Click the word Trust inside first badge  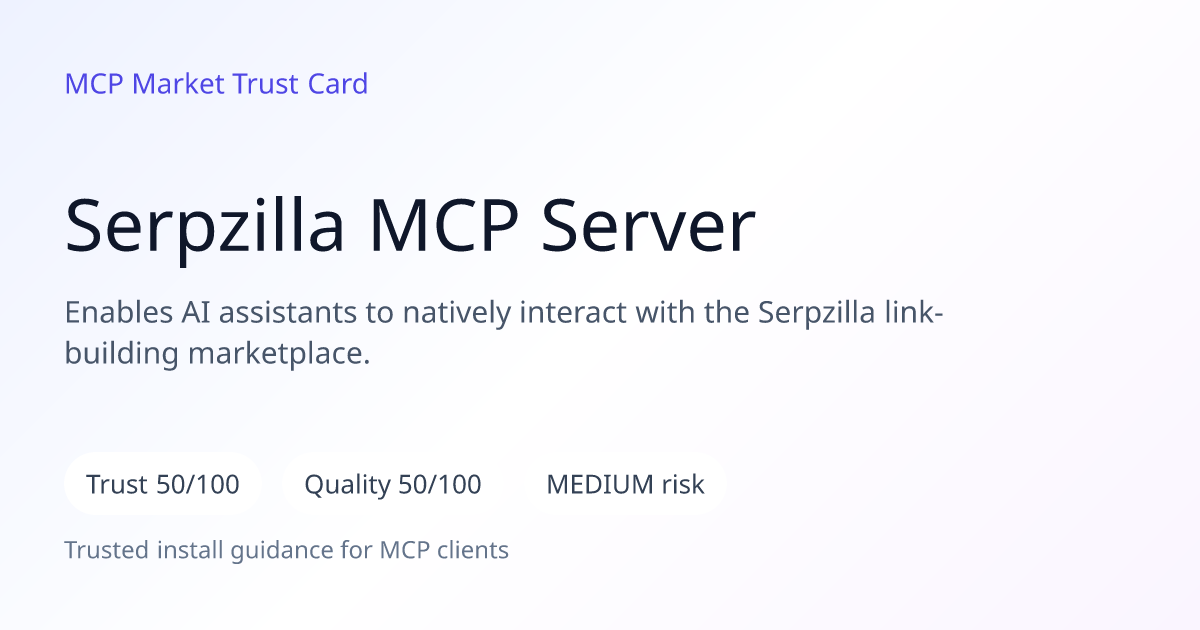(117, 485)
